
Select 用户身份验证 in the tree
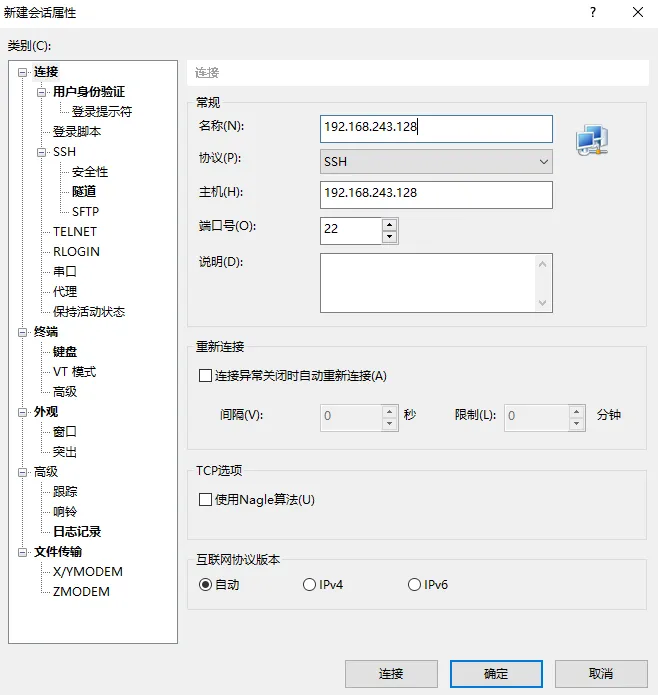(x=89, y=92)
